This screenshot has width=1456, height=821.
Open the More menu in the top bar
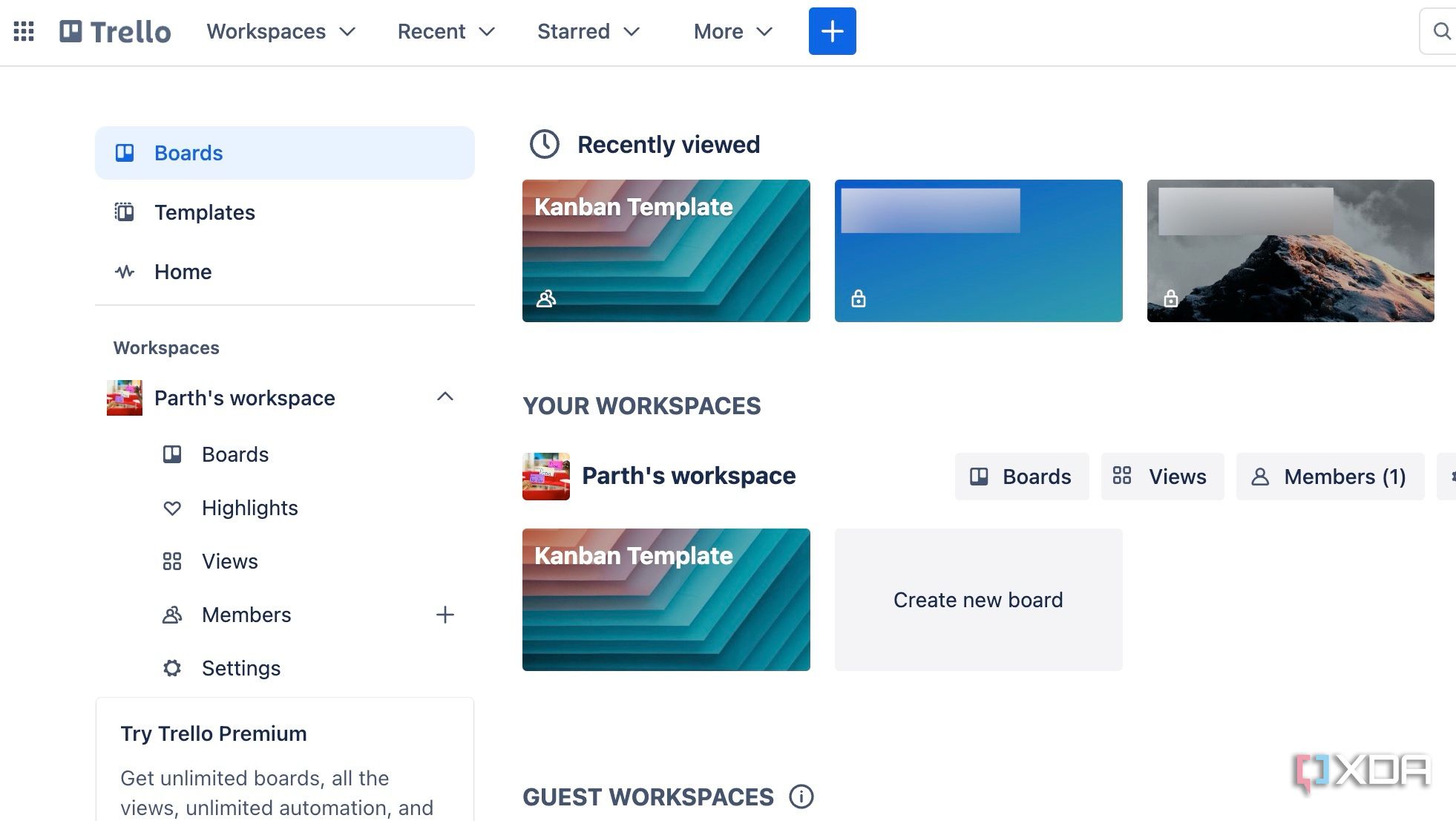click(732, 31)
